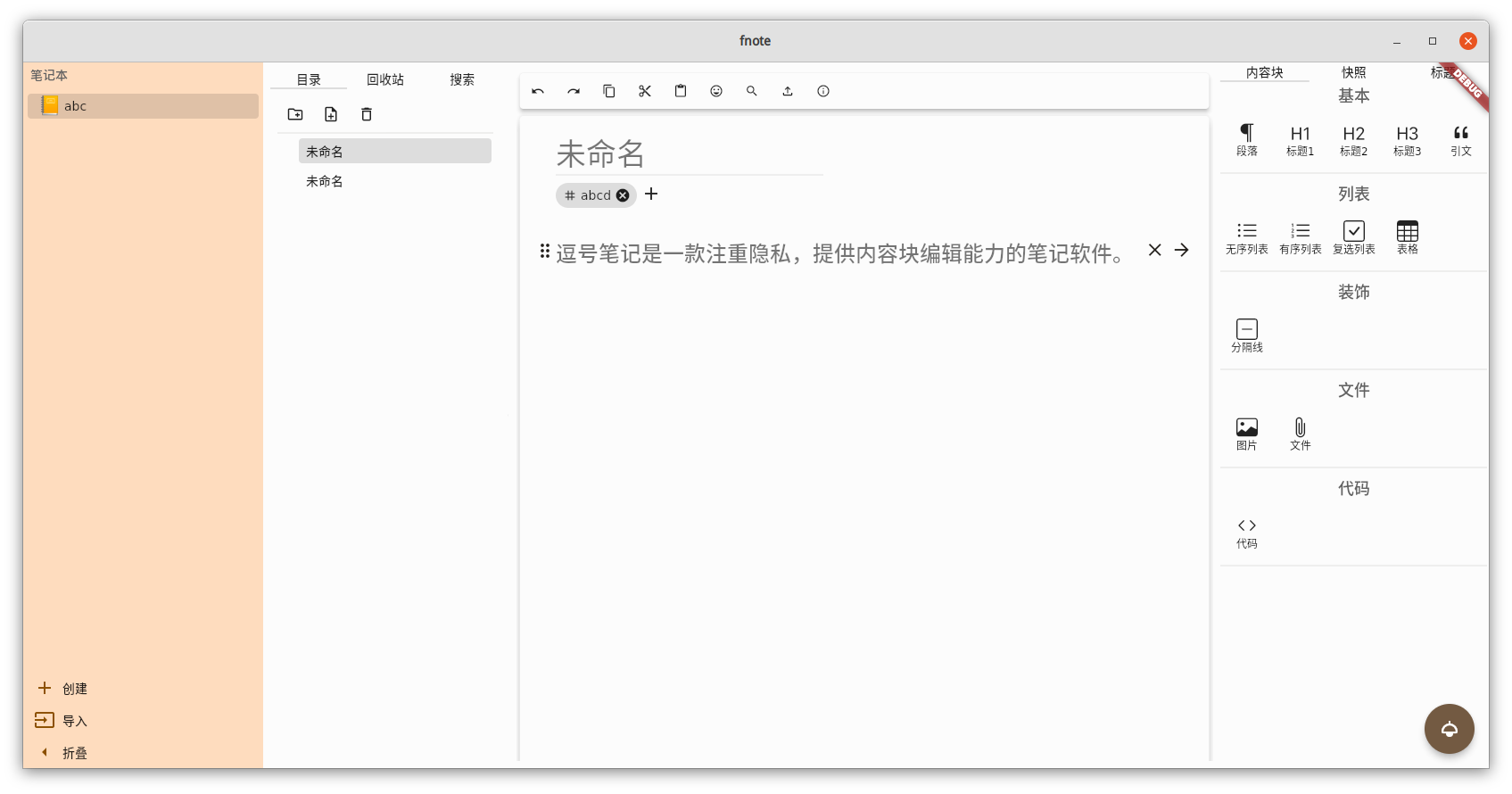Screen dimensions: 1512x794
Task: Insert a checkbox list block
Action: point(1353,236)
